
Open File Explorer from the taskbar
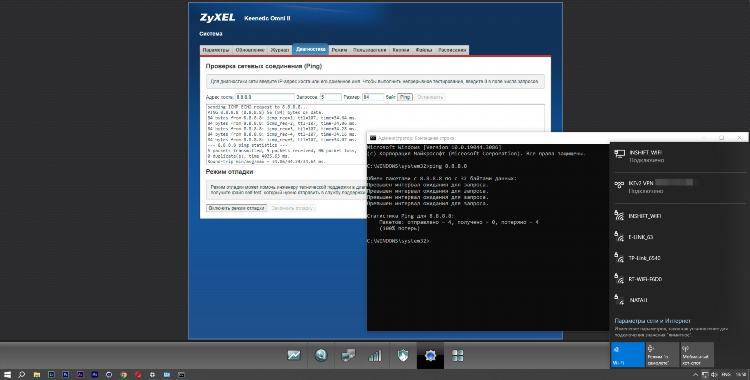[36, 375]
